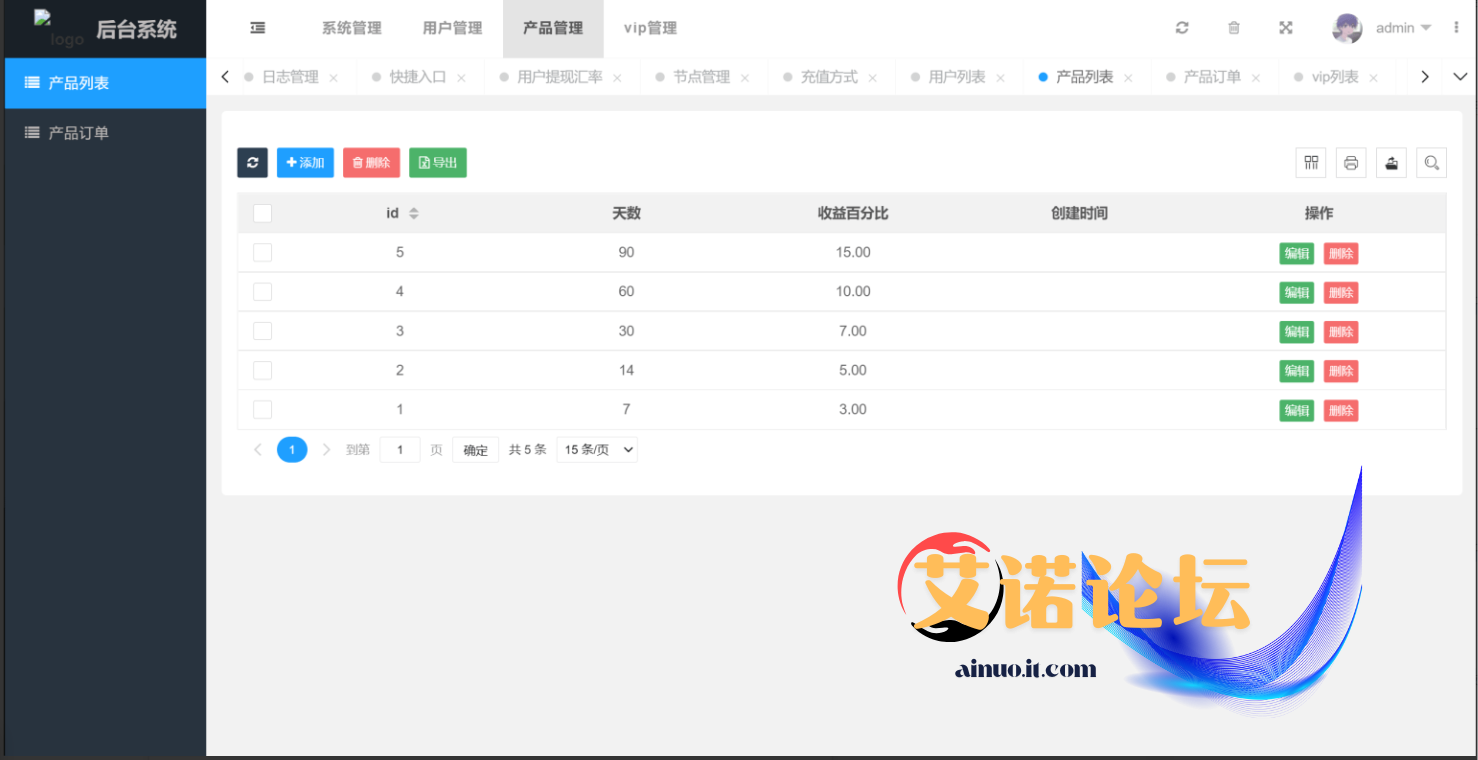
Task: Sort table by the id column arrows
Action: click(x=414, y=213)
